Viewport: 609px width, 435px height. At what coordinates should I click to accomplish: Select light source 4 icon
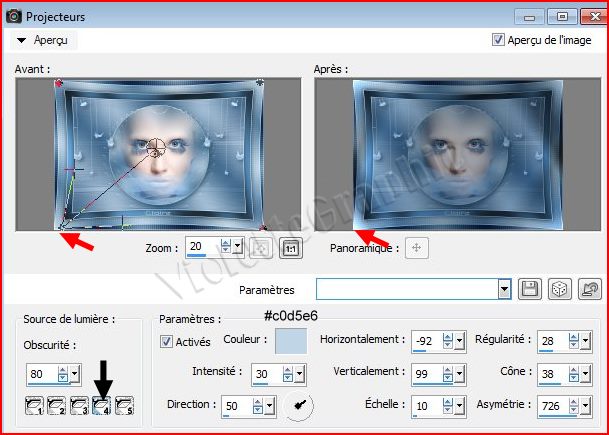click(102, 406)
